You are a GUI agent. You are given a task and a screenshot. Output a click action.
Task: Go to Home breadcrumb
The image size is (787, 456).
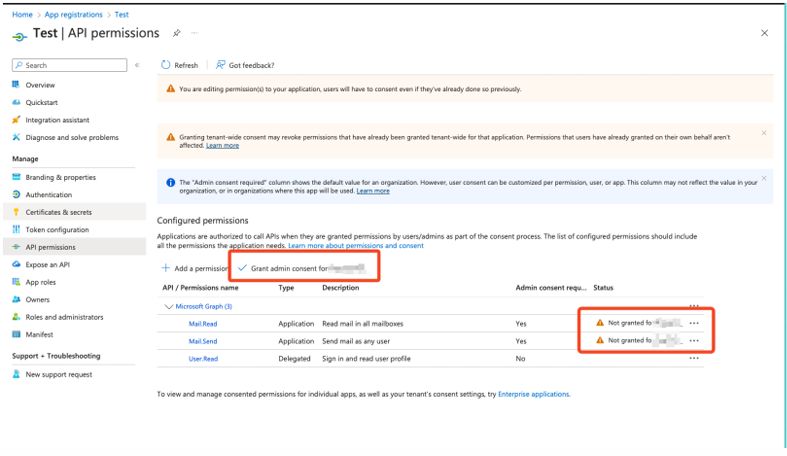pos(22,15)
